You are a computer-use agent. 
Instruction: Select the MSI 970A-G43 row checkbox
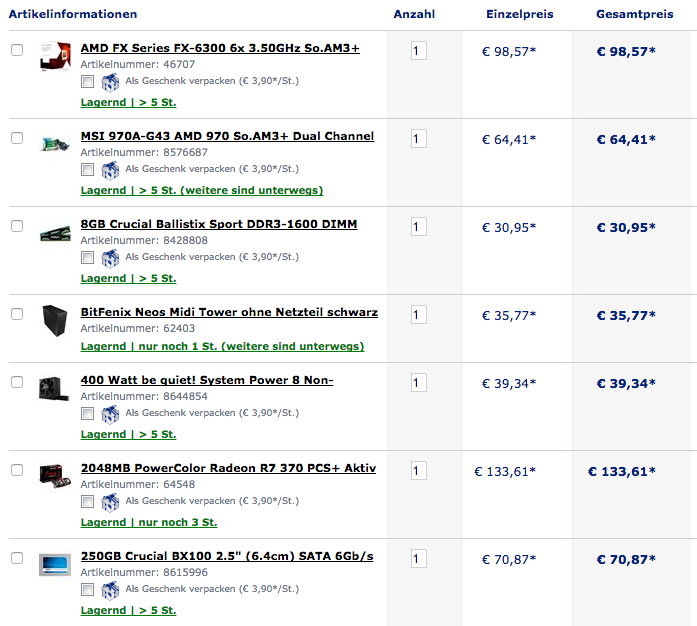tap(17, 138)
